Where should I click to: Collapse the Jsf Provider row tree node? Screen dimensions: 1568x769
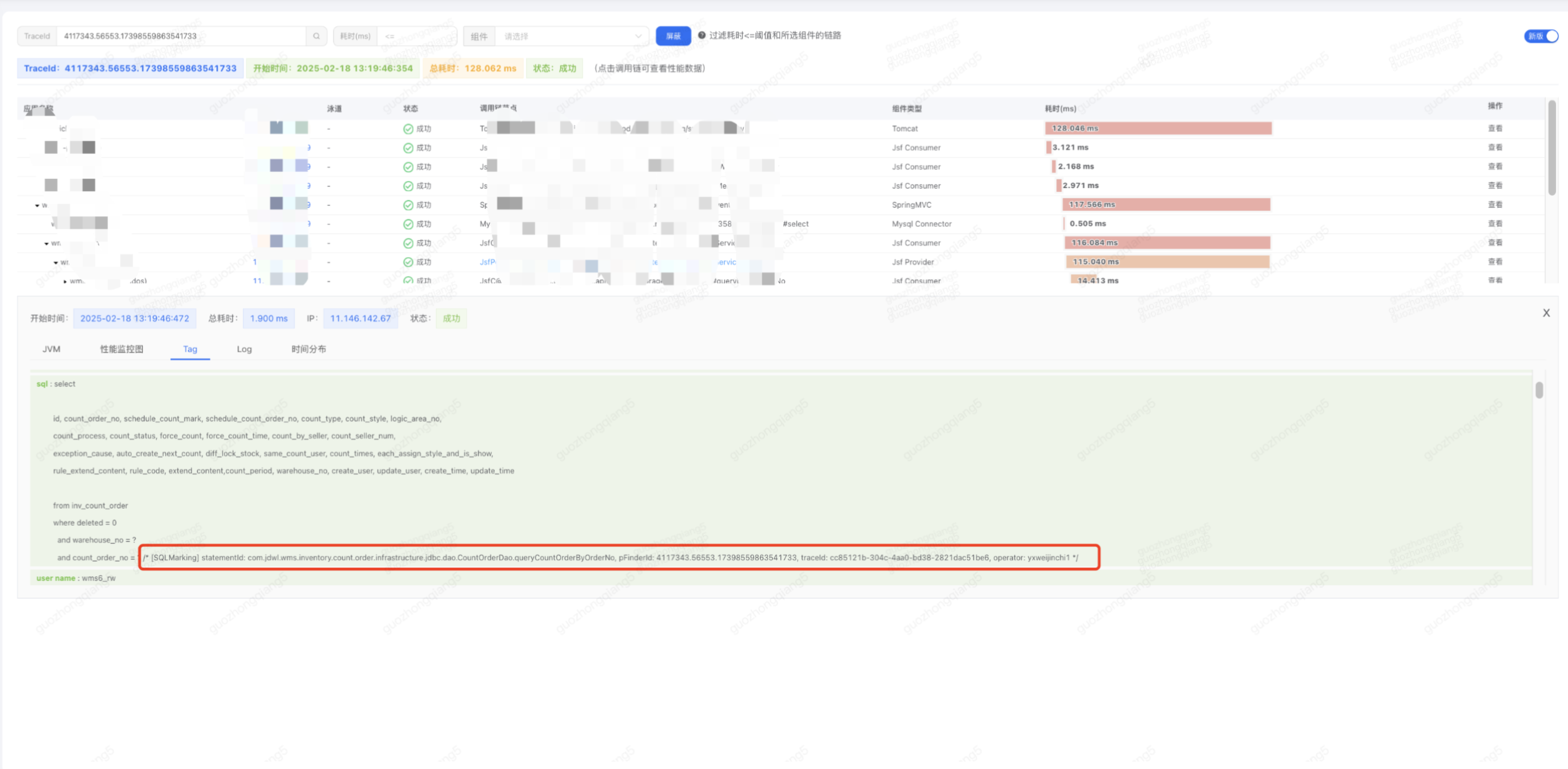coord(56,263)
